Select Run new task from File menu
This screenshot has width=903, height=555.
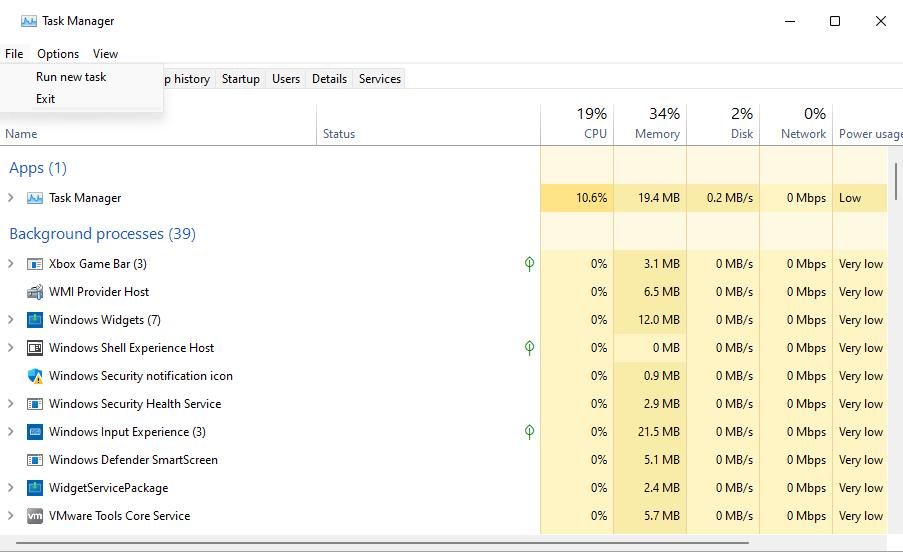tap(71, 77)
